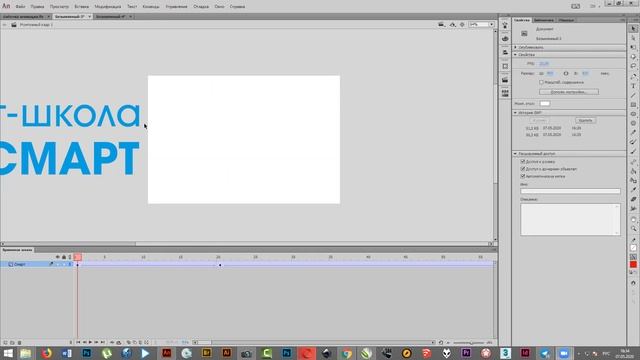
Task: Click the 'Описание' description text area
Action: click(570, 220)
